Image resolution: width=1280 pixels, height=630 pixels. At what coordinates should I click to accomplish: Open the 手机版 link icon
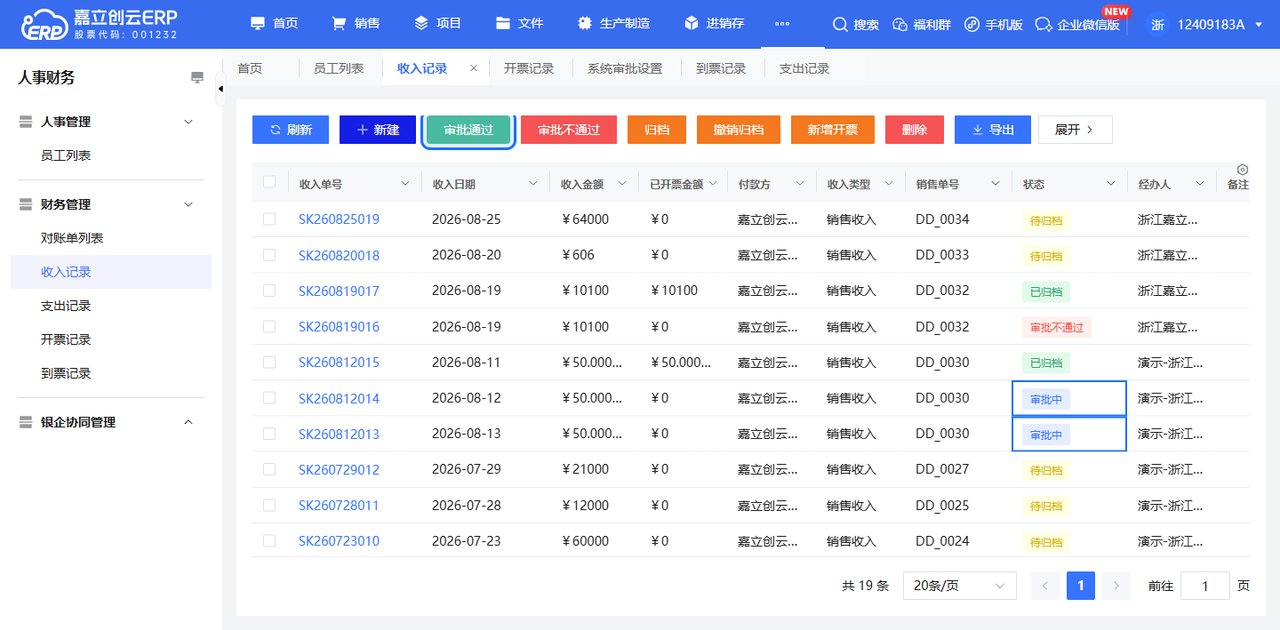[971, 24]
